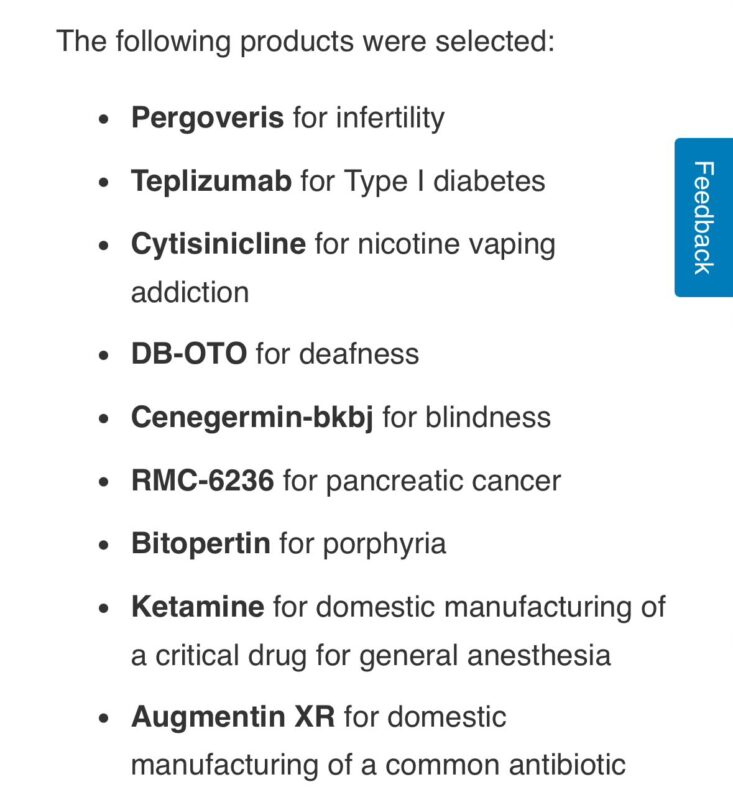Select the bold DB-OTO product name
This screenshot has height=800, width=733.
(188, 354)
